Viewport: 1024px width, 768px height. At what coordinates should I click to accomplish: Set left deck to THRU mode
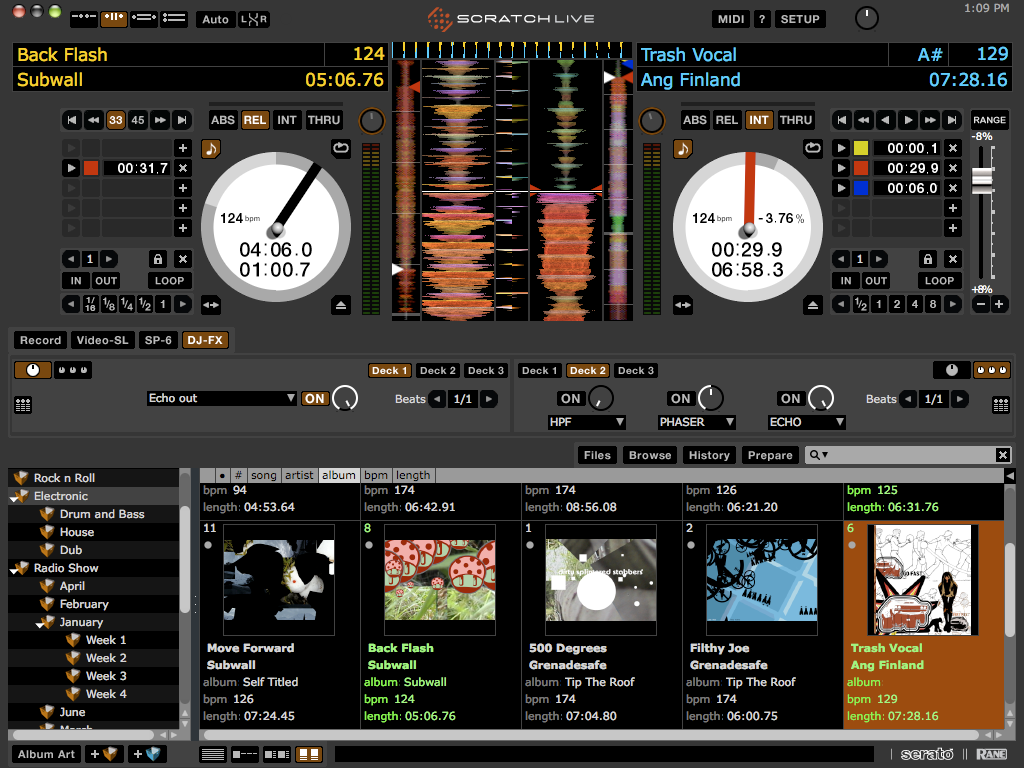pos(324,120)
